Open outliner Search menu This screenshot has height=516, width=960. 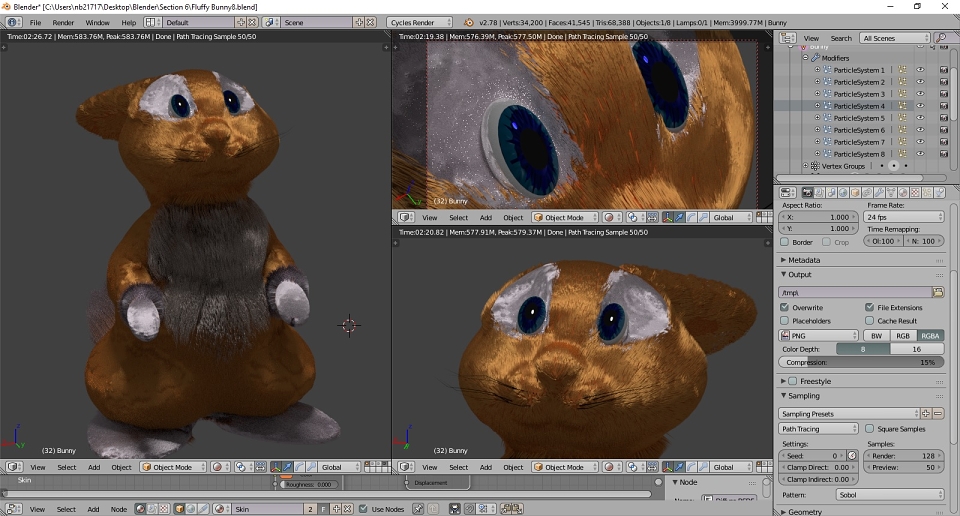click(x=841, y=38)
